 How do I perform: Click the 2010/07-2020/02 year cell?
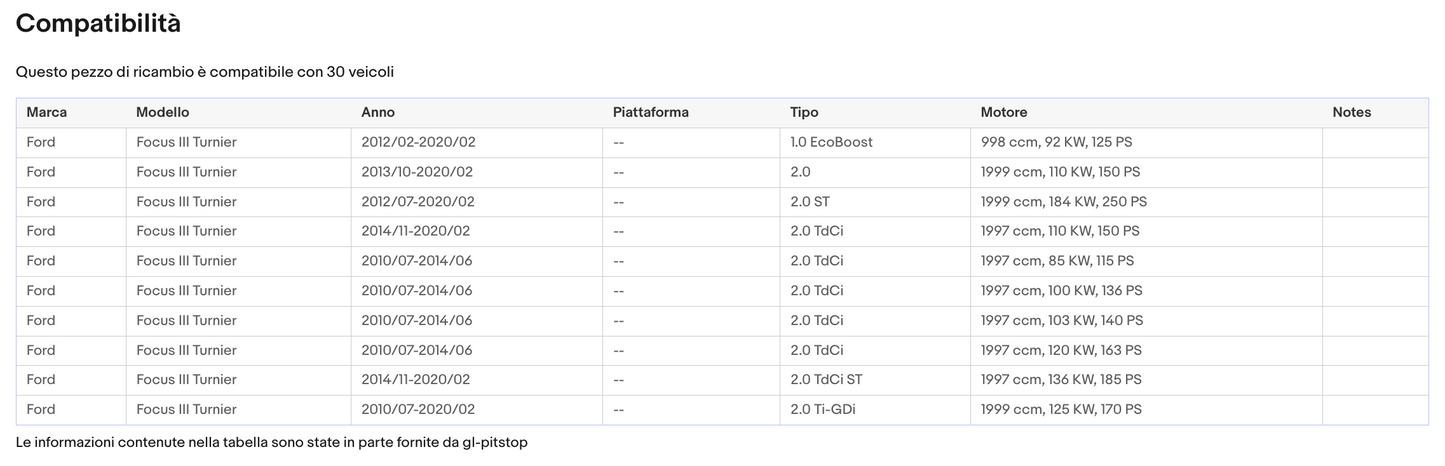click(x=418, y=410)
